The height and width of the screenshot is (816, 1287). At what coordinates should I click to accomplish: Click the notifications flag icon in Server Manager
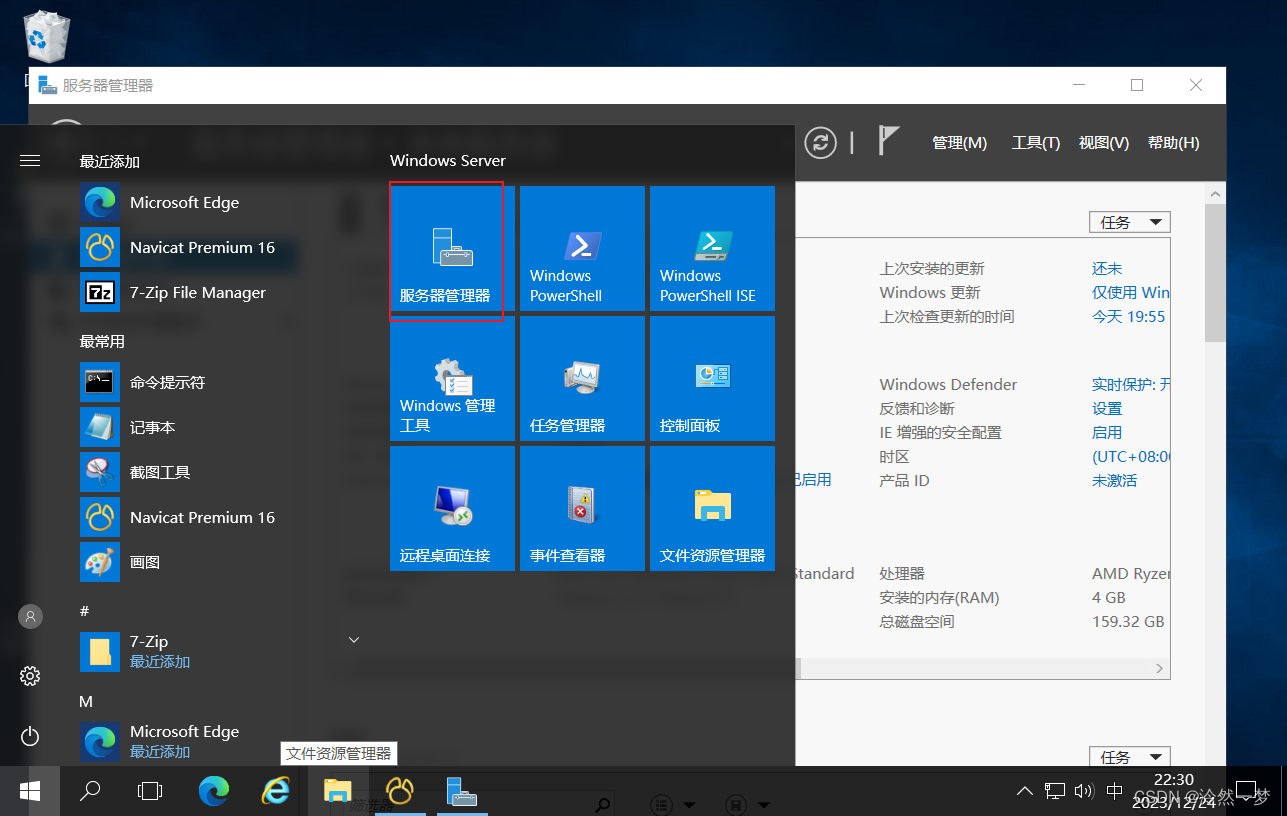(x=886, y=142)
